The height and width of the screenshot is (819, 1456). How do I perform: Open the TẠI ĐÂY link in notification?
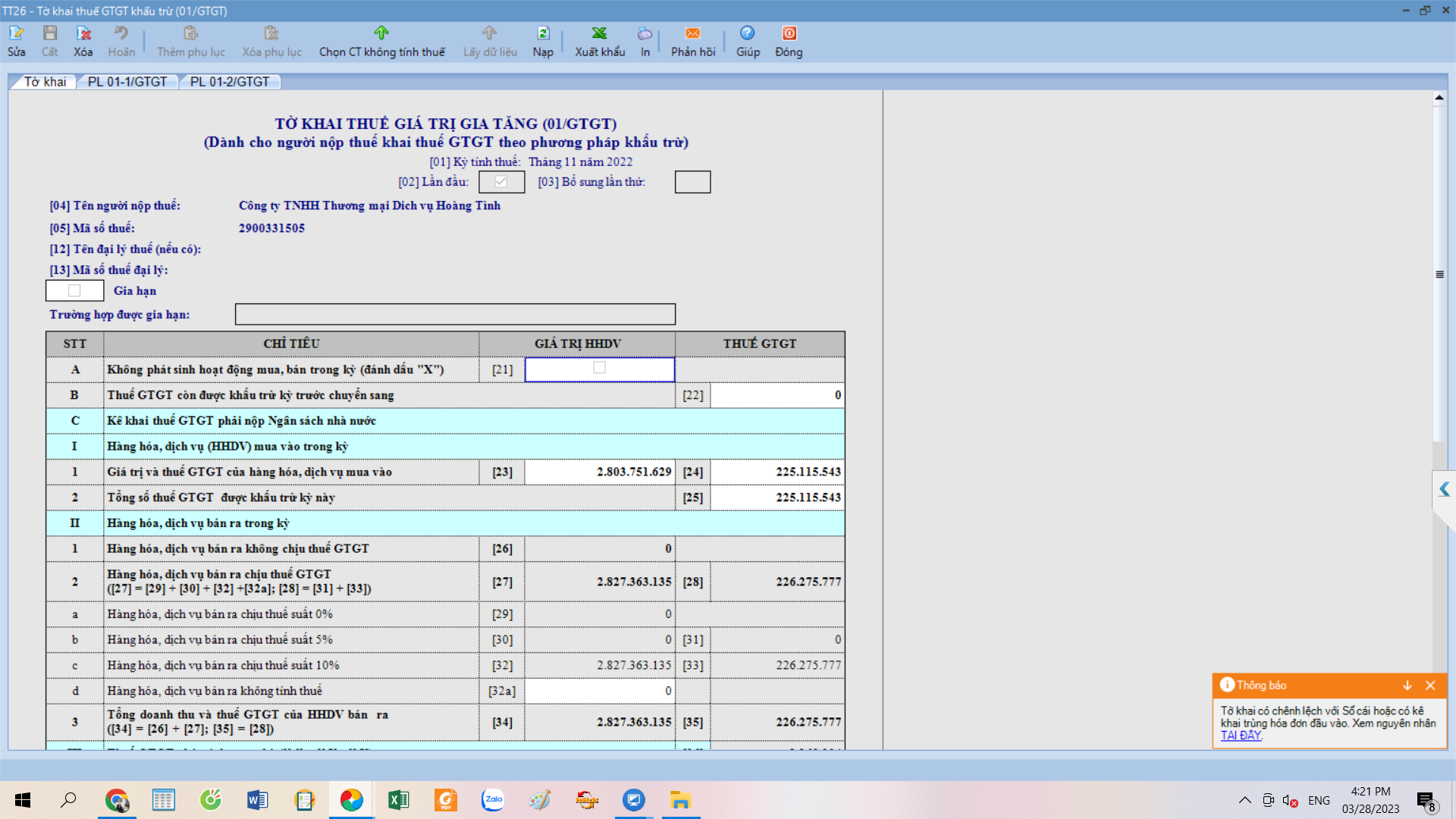[x=1241, y=735]
